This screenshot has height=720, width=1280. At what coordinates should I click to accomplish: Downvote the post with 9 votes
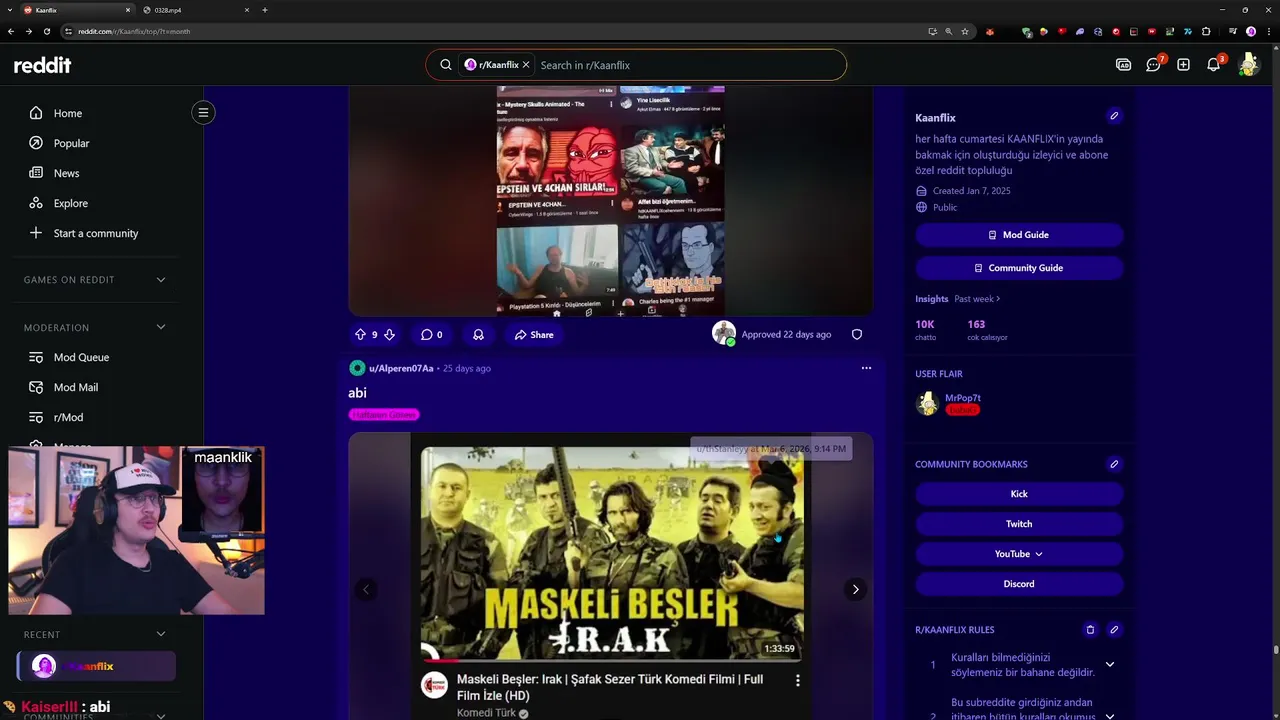pos(389,335)
